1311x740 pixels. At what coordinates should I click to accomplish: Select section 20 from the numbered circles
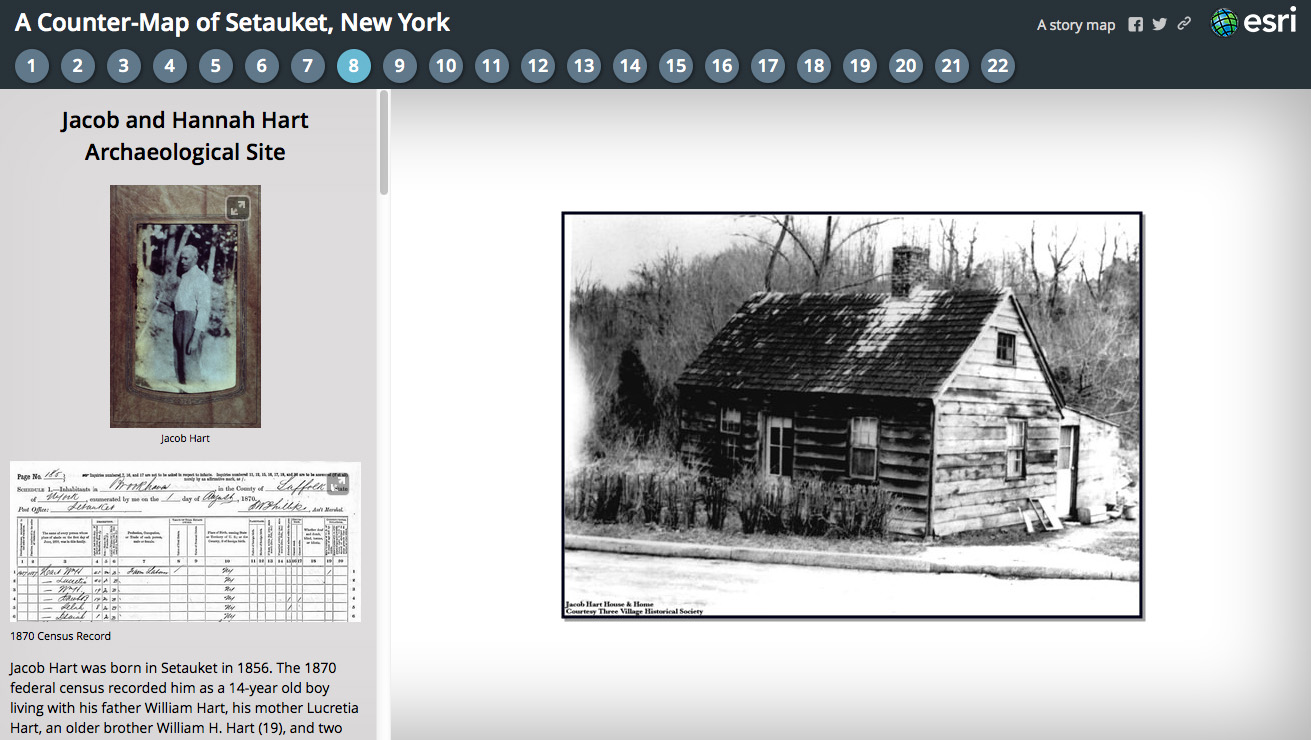click(905, 65)
